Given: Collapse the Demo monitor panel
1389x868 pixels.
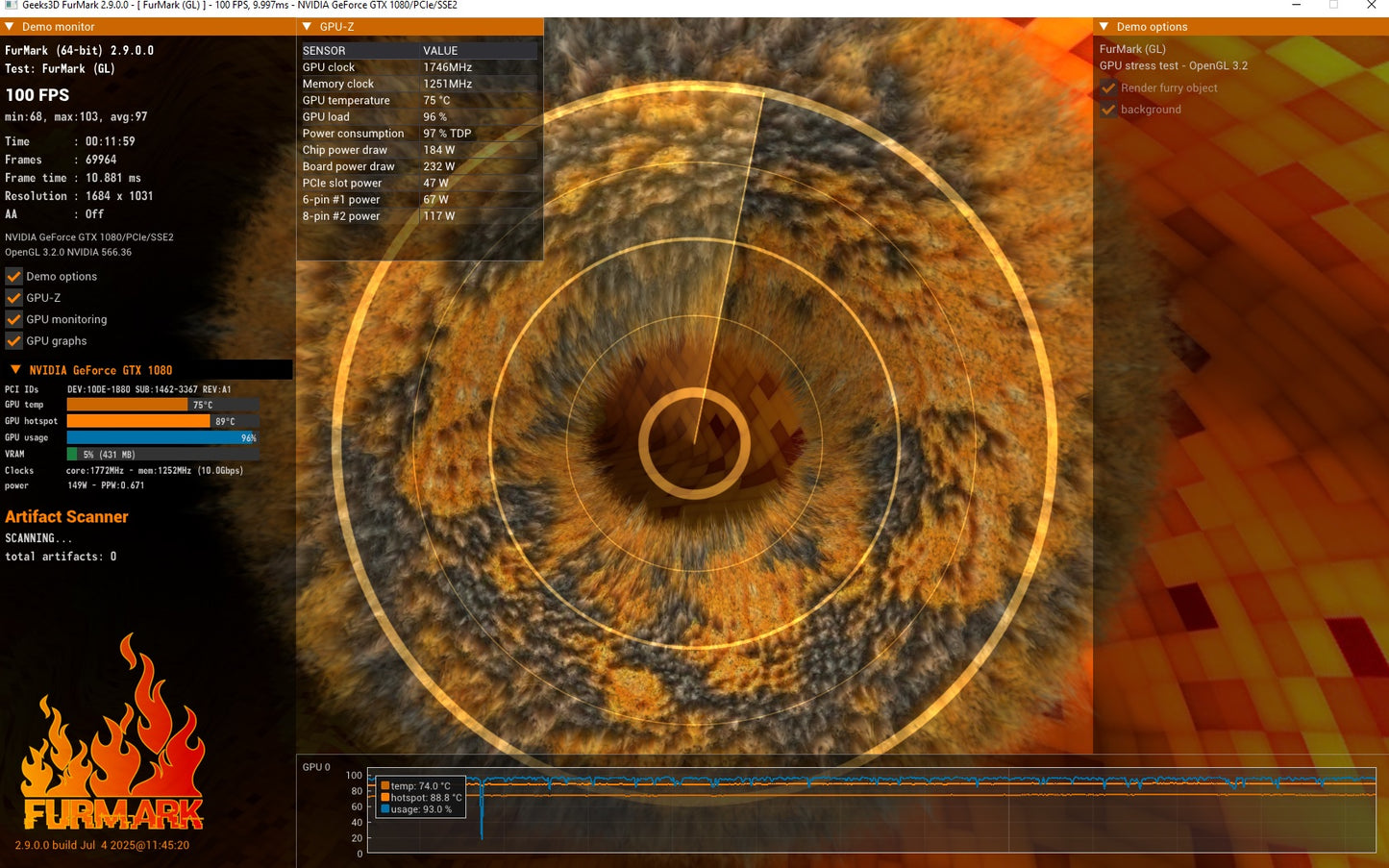Looking at the screenshot, I should coord(10,27).
